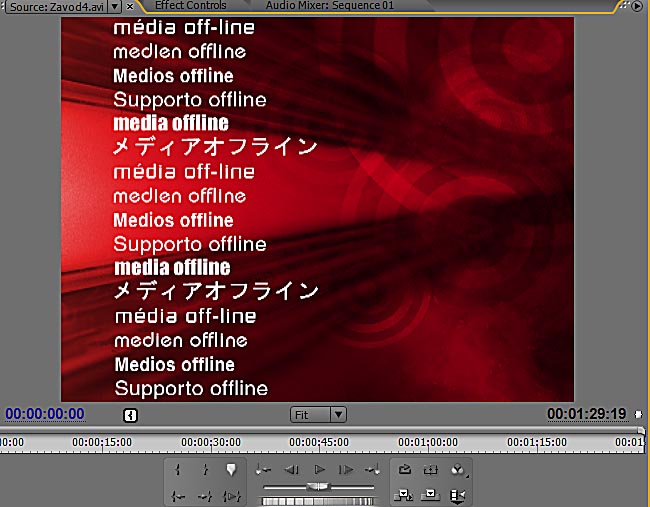650x507 pixels.
Task: Go to the In point
Action: pos(178,496)
